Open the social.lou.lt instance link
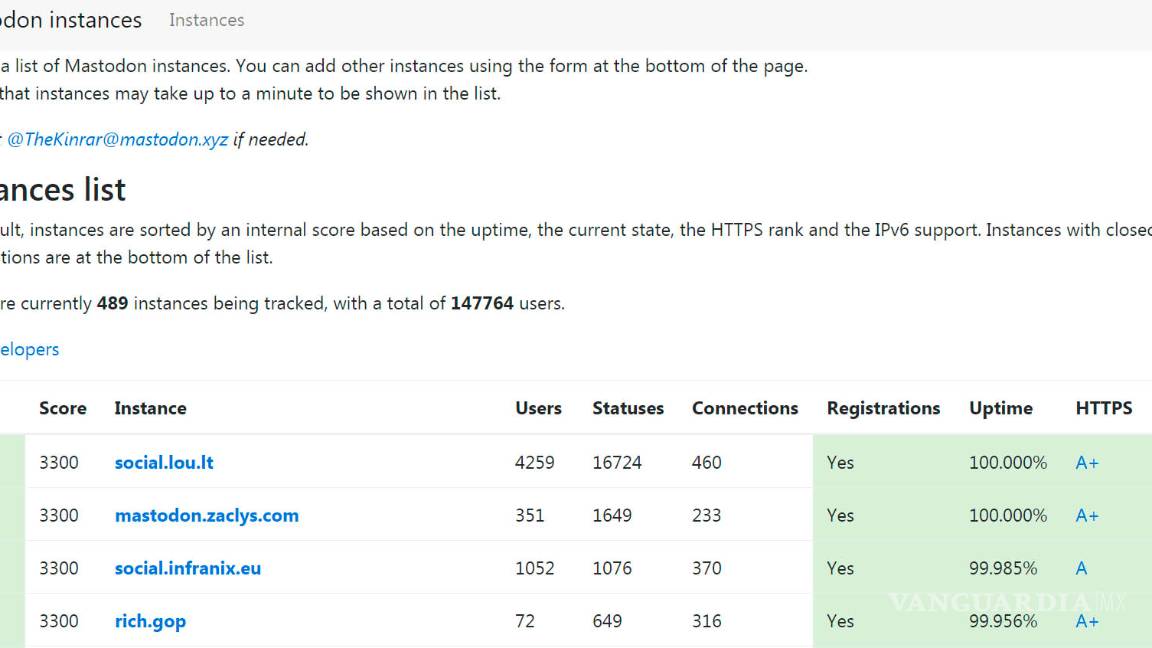 164,463
